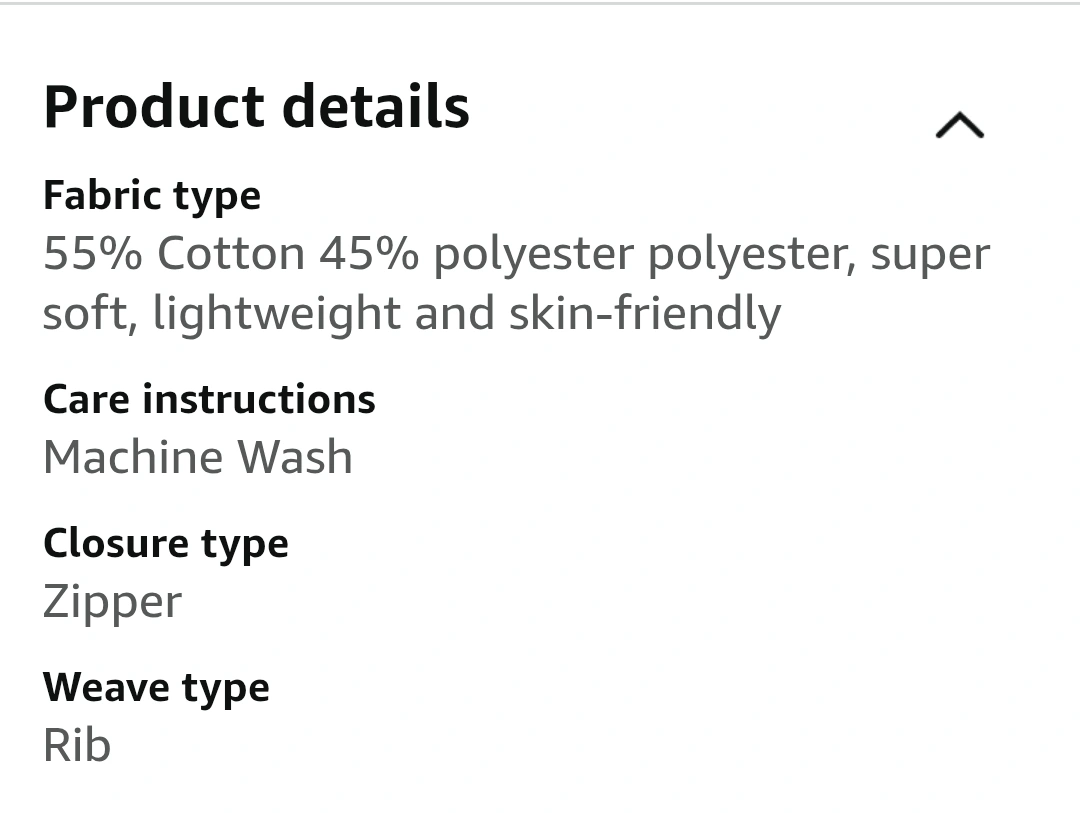Screen dimensions: 1080x813
Task: Click the Machine Wash value
Action: pyautogui.click(x=198, y=457)
